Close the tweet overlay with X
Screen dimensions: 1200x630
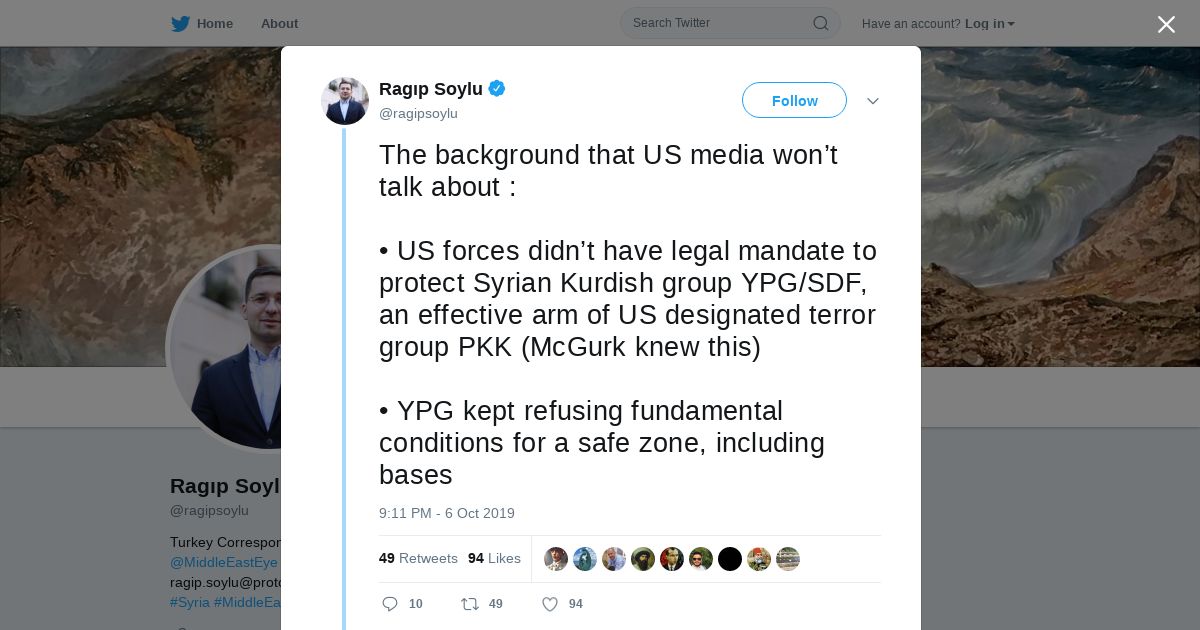[1166, 24]
